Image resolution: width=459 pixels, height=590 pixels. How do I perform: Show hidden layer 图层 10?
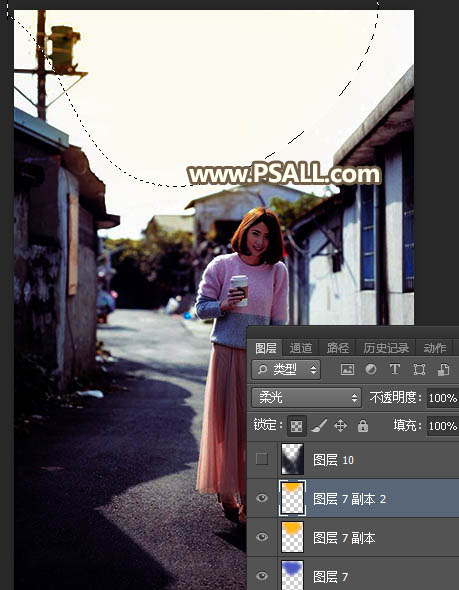tap(262, 459)
